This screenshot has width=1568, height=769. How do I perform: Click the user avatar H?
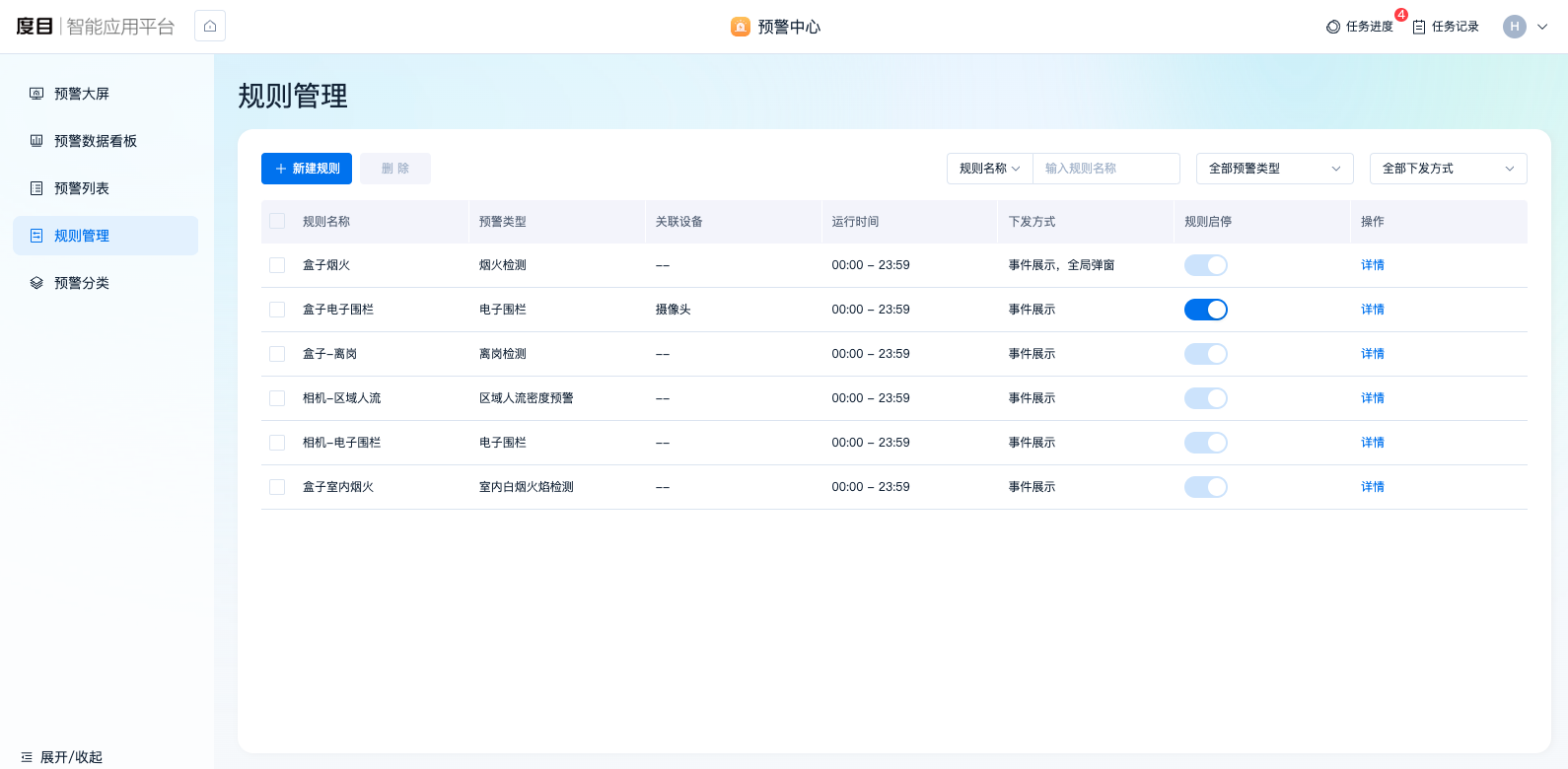pyautogui.click(x=1515, y=27)
